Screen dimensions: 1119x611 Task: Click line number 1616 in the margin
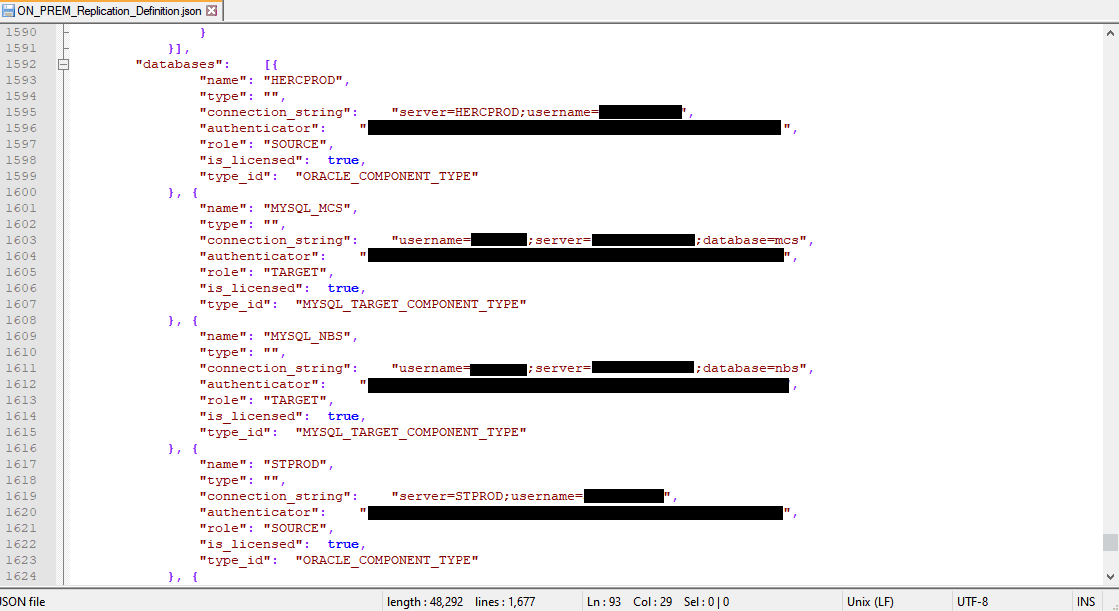click(21, 448)
